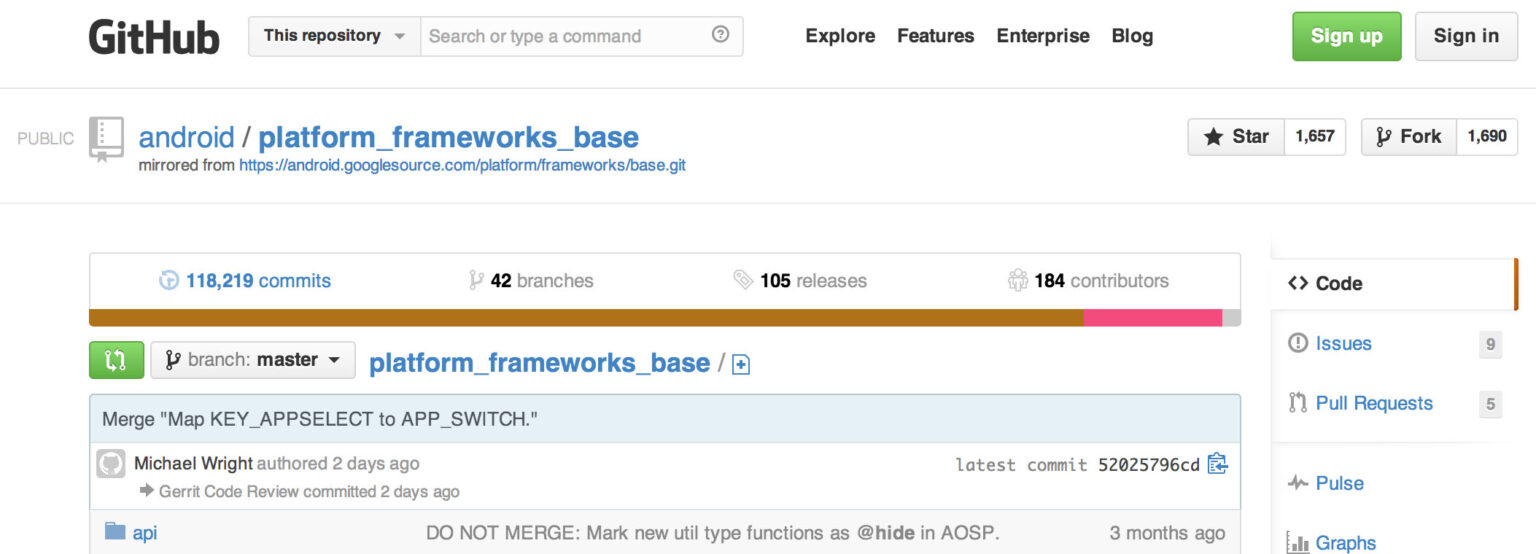Click the orange language bar segment

click(586, 318)
